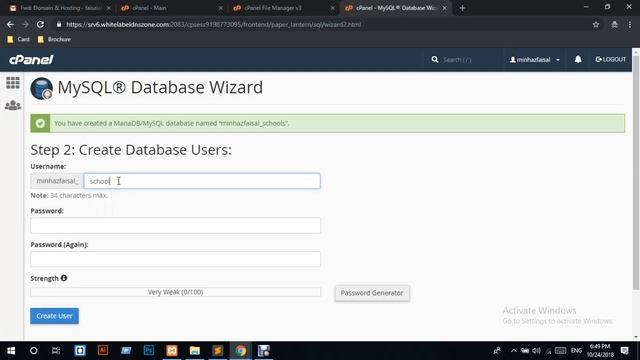
Task: Reload the page
Action: click(40, 24)
